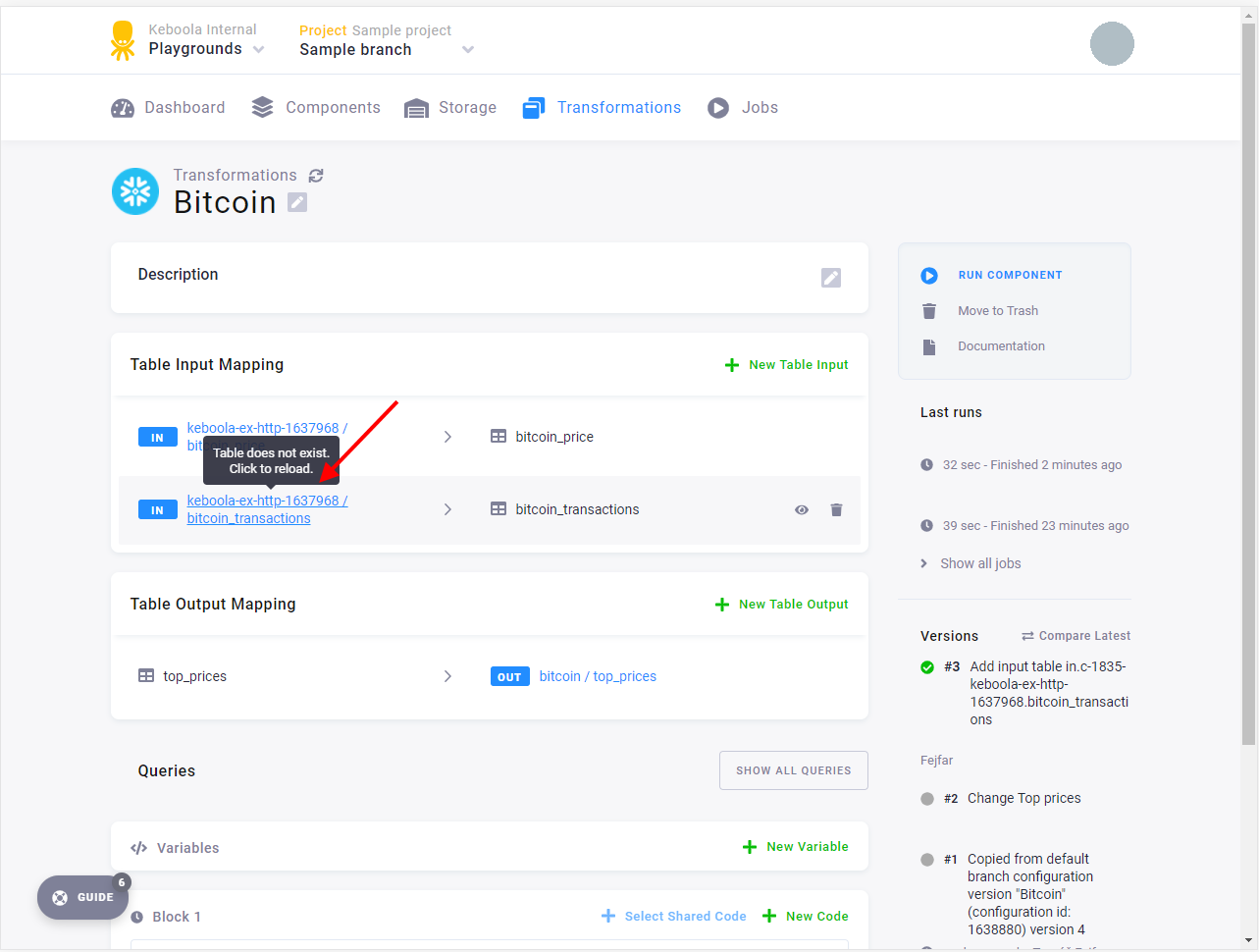Screen dimensions: 1259x952
Task: Click the clock icon beside Block 1
Action: [x=137, y=917]
